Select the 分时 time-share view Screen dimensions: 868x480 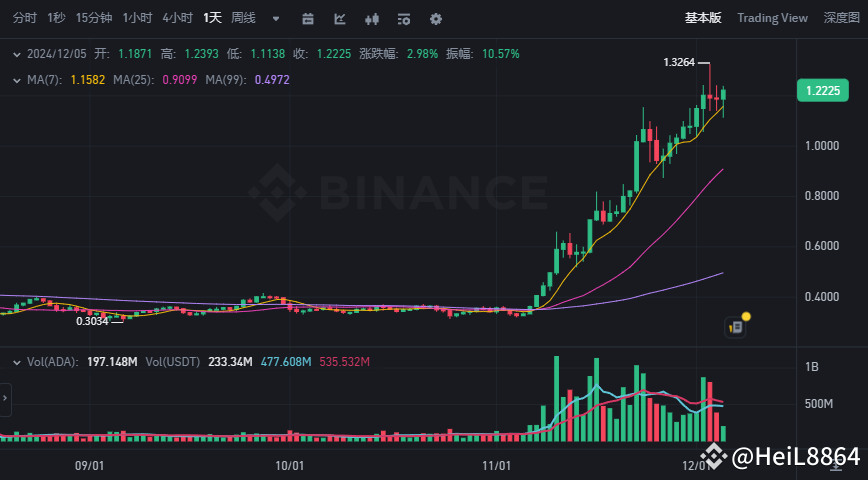pos(25,18)
